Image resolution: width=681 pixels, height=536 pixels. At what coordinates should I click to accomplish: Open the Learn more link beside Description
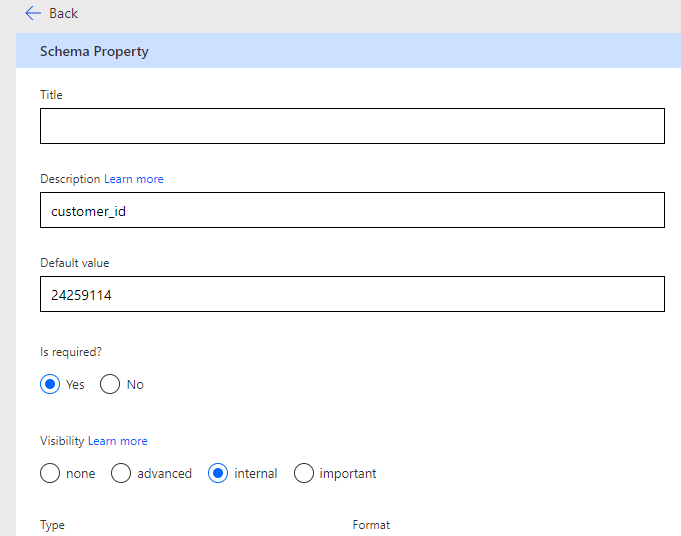tap(134, 179)
